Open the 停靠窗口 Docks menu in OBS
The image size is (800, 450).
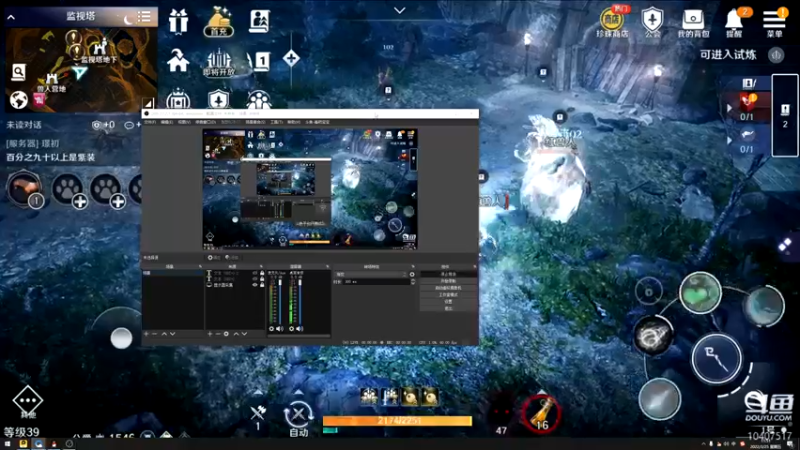[x=206, y=122]
